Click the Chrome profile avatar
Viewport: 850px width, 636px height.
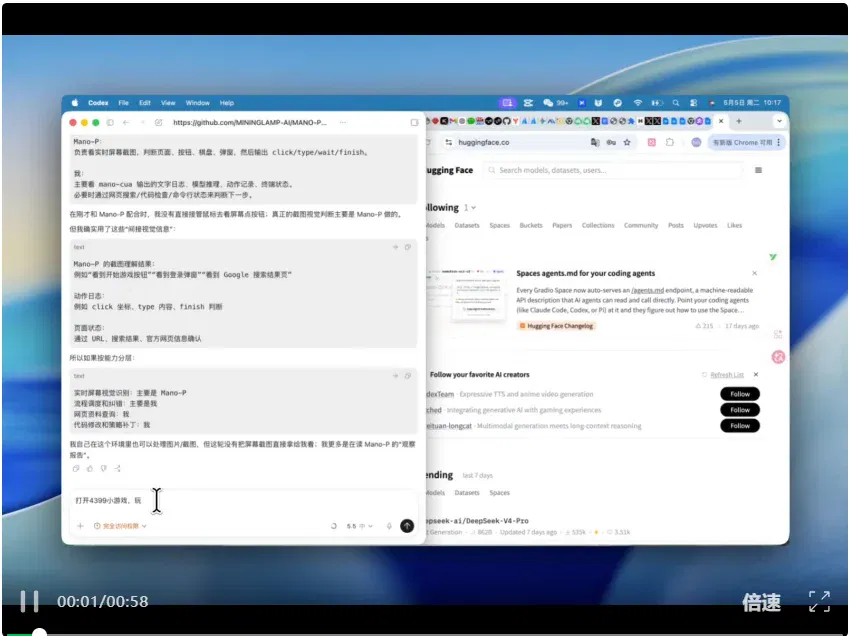point(696,142)
